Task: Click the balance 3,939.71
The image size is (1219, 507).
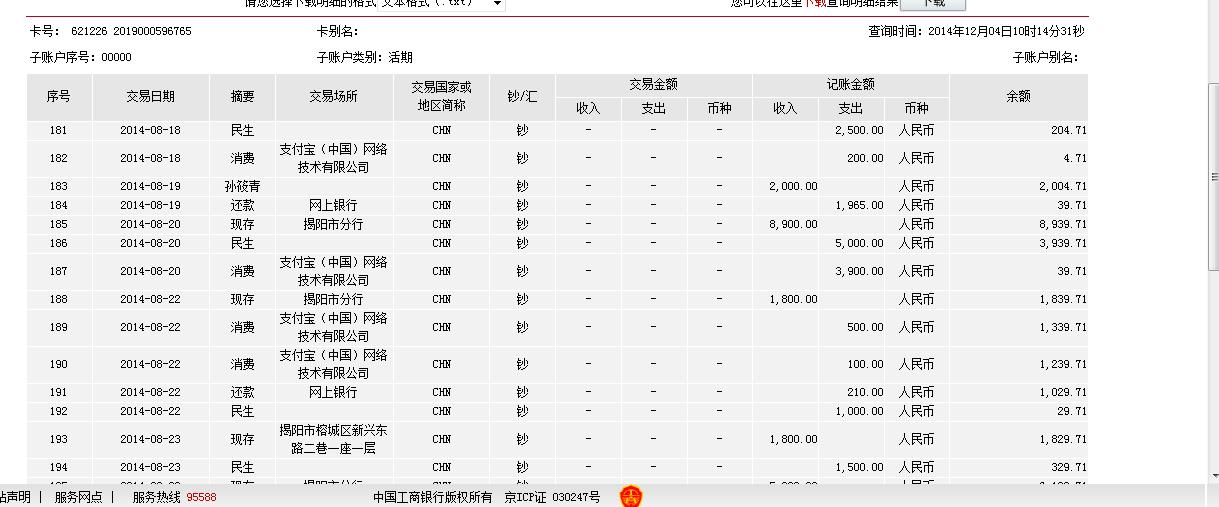Action: (x=1062, y=243)
